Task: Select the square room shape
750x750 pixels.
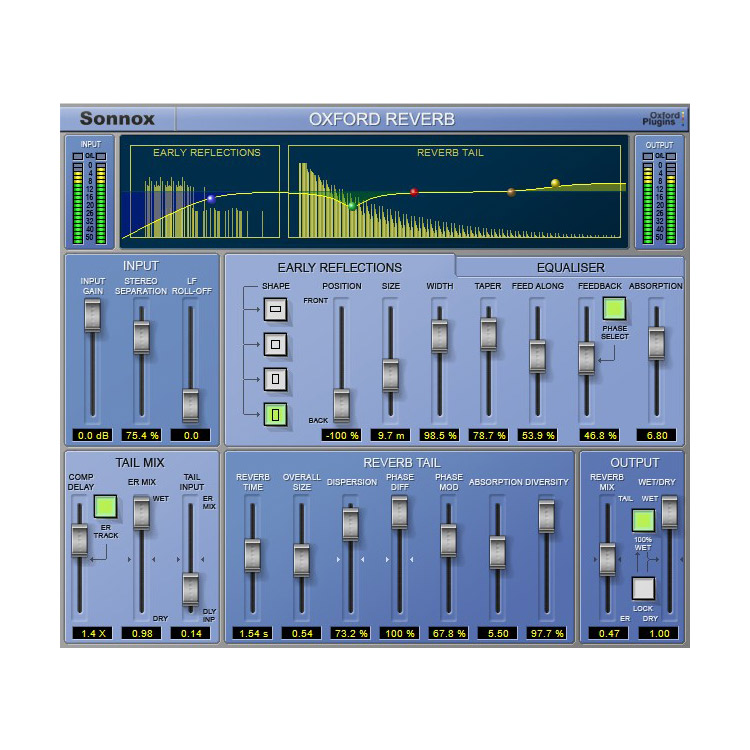Action: coord(276,344)
